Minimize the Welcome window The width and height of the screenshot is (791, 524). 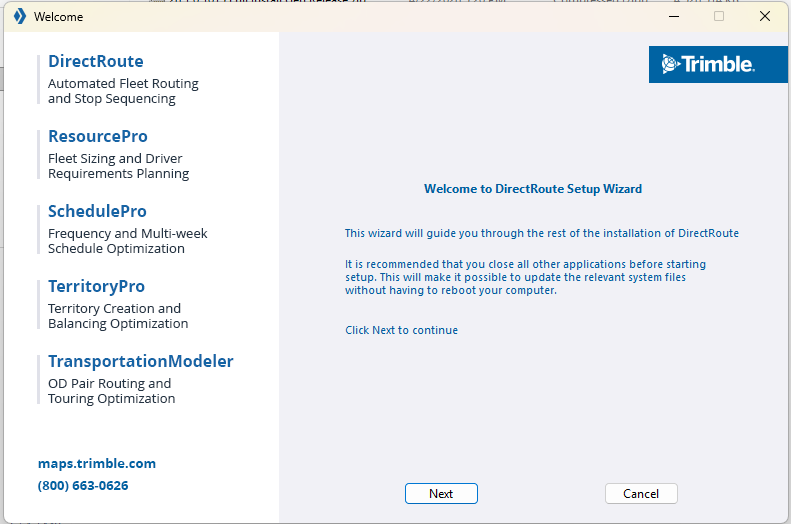point(674,16)
